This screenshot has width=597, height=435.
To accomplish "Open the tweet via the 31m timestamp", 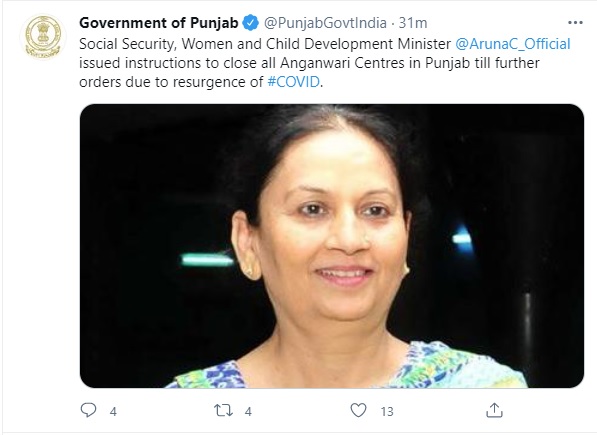I will (413, 23).
